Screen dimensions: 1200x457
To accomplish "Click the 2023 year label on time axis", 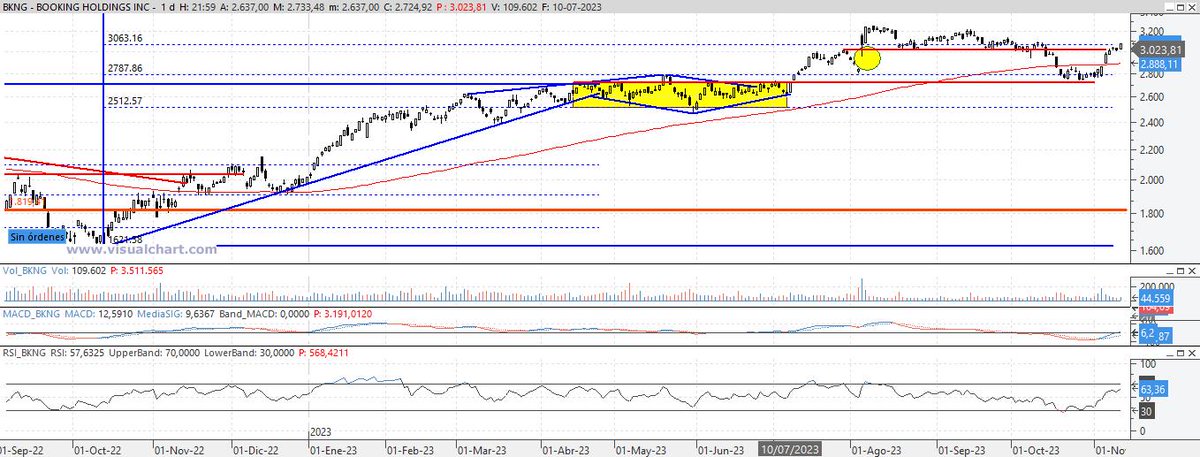I will [x=320, y=432].
